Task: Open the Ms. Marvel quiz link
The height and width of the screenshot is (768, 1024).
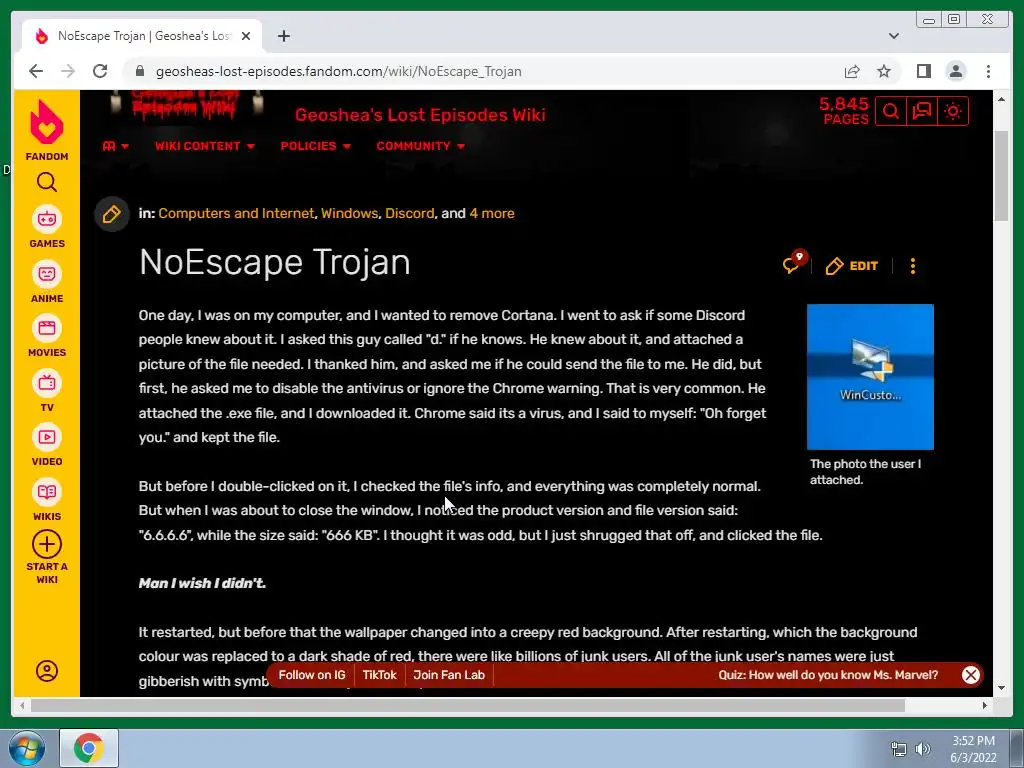Action: pos(828,675)
